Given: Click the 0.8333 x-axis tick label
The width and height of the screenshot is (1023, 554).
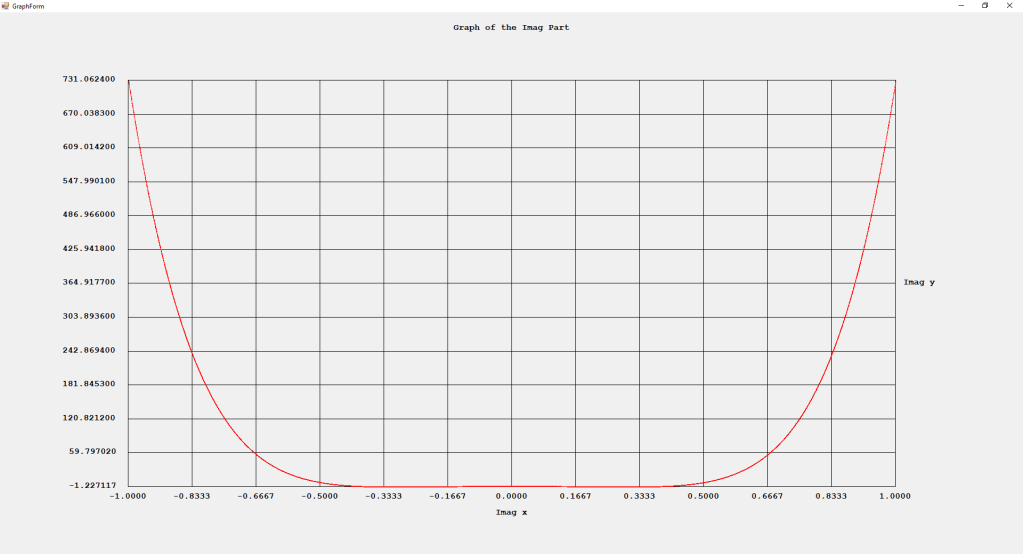Looking at the screenshot, I should (831, 496).
